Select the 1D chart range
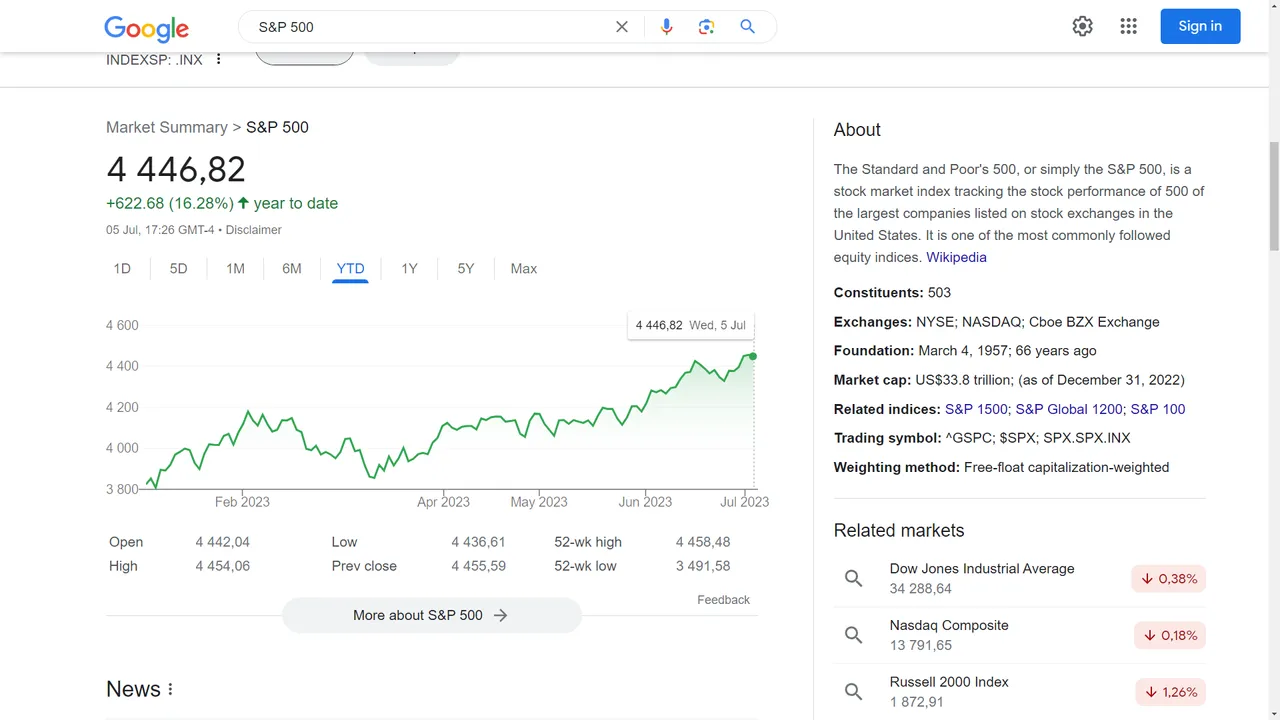 122,269
